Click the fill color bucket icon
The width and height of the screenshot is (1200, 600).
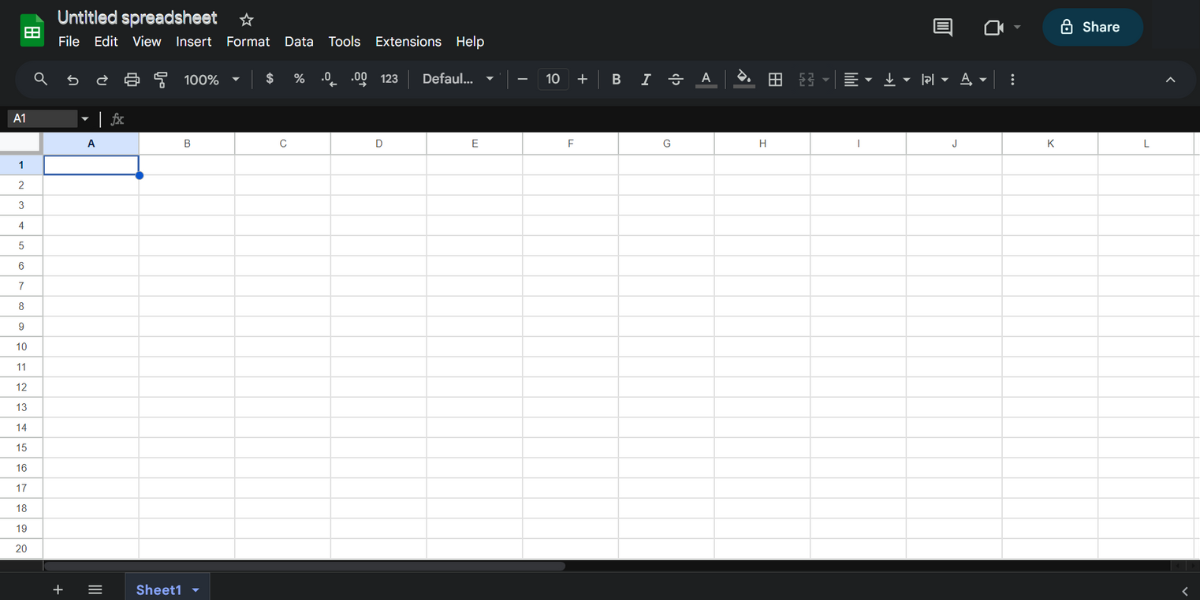tap(744, 79)
